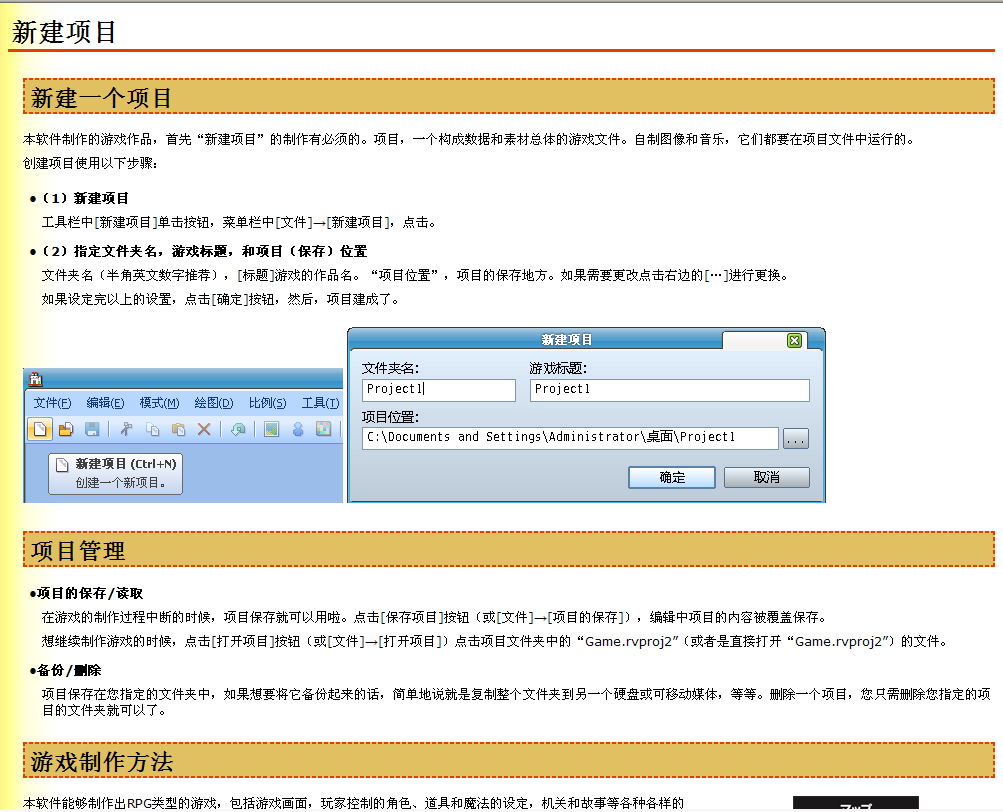
Task: Click the bullet heading "备份/删除"
Action: pos(69,671)
